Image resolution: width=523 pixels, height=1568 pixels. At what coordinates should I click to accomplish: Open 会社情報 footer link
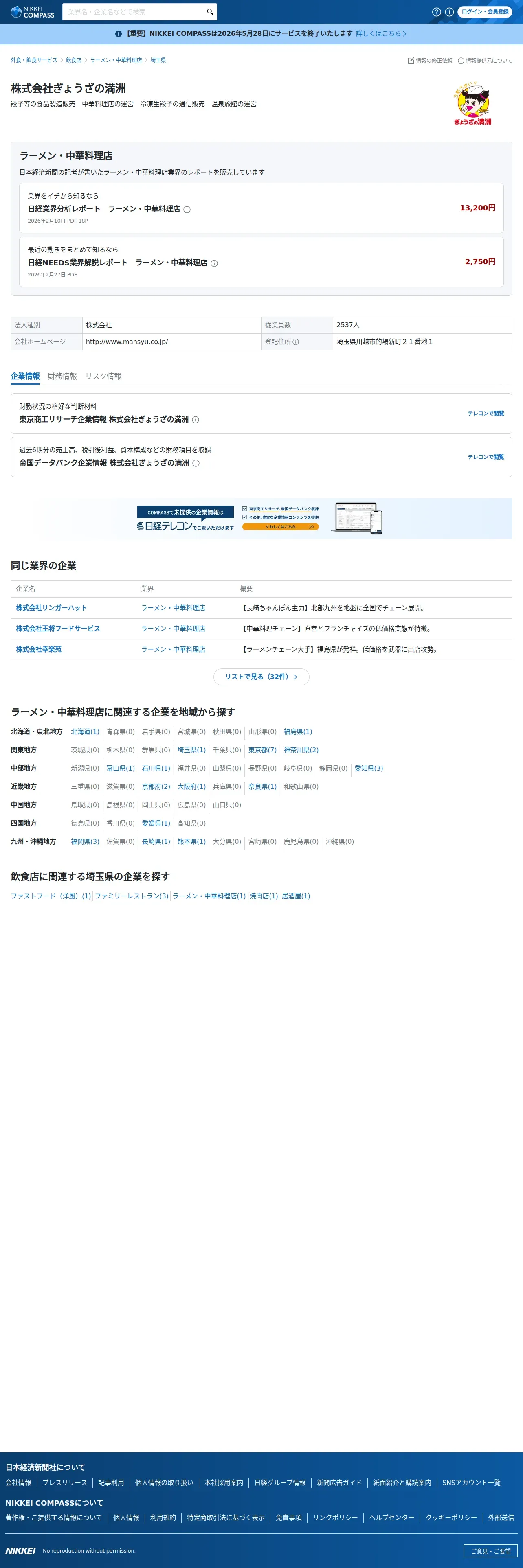click(x=18, y=1483)
